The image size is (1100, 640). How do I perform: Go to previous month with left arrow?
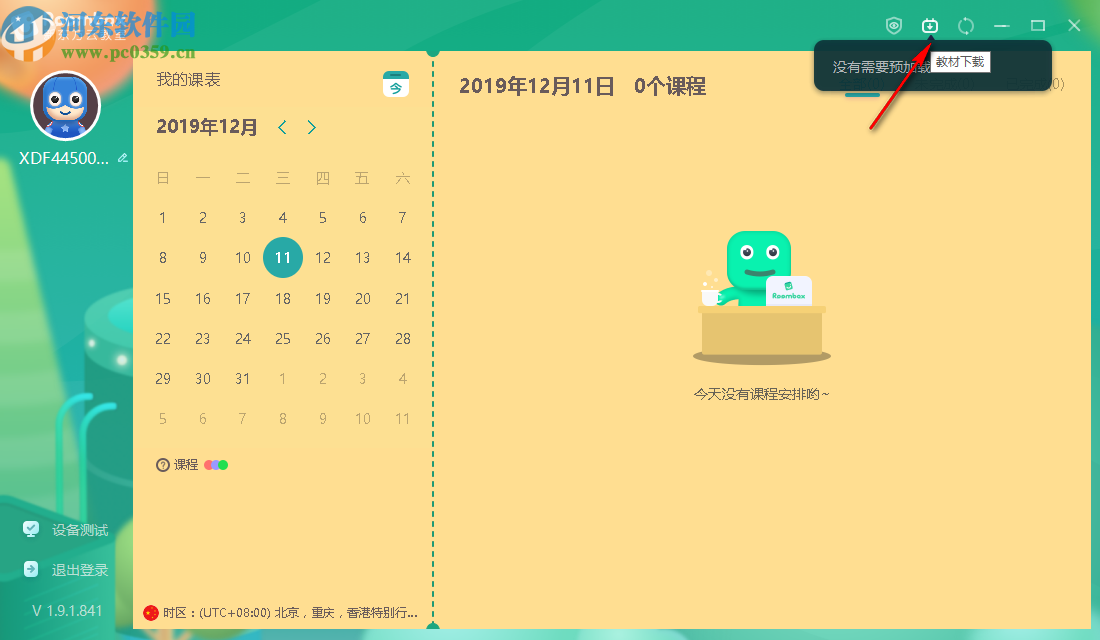[x=282, y=127]
